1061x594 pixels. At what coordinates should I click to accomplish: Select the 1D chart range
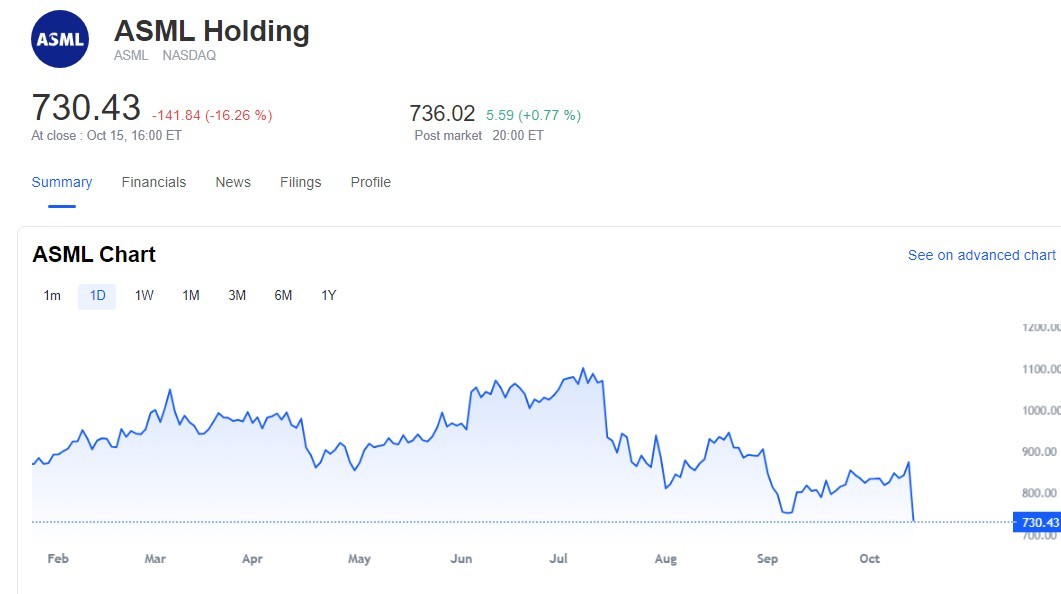[x=97, y=295]
